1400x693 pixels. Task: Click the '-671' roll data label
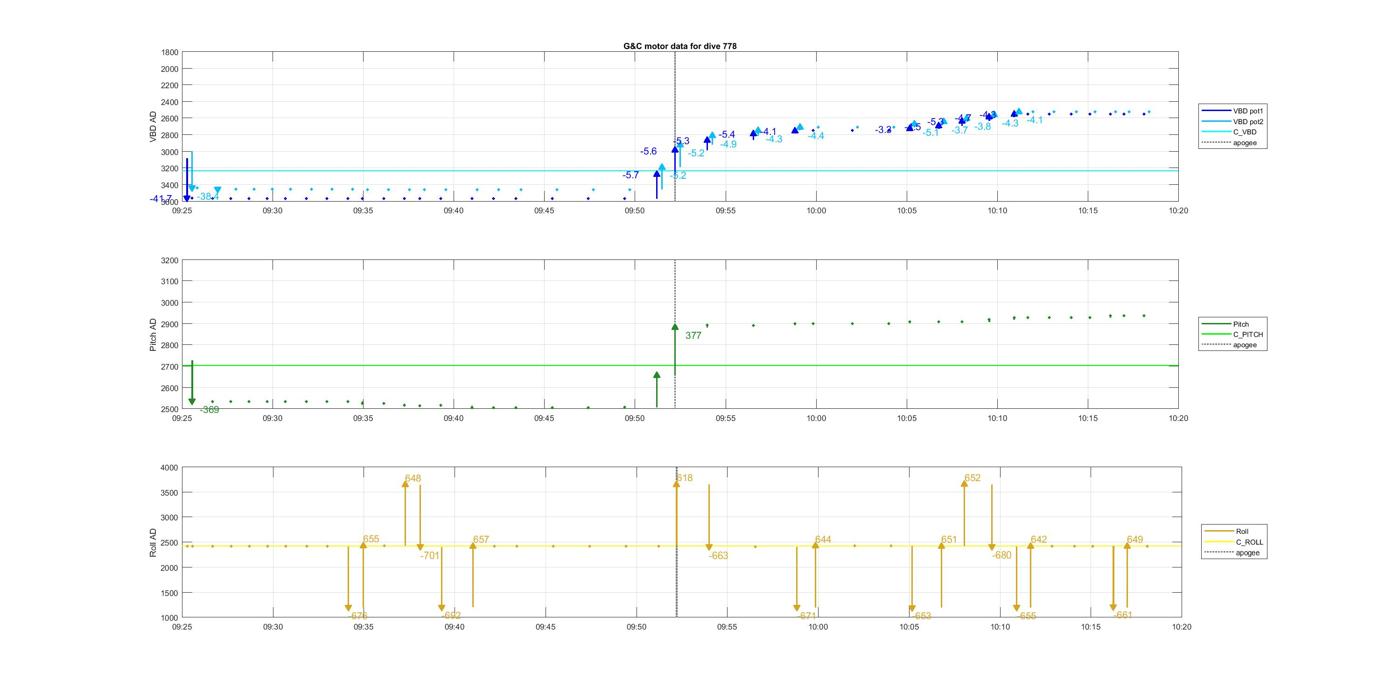tap(807, 616)
